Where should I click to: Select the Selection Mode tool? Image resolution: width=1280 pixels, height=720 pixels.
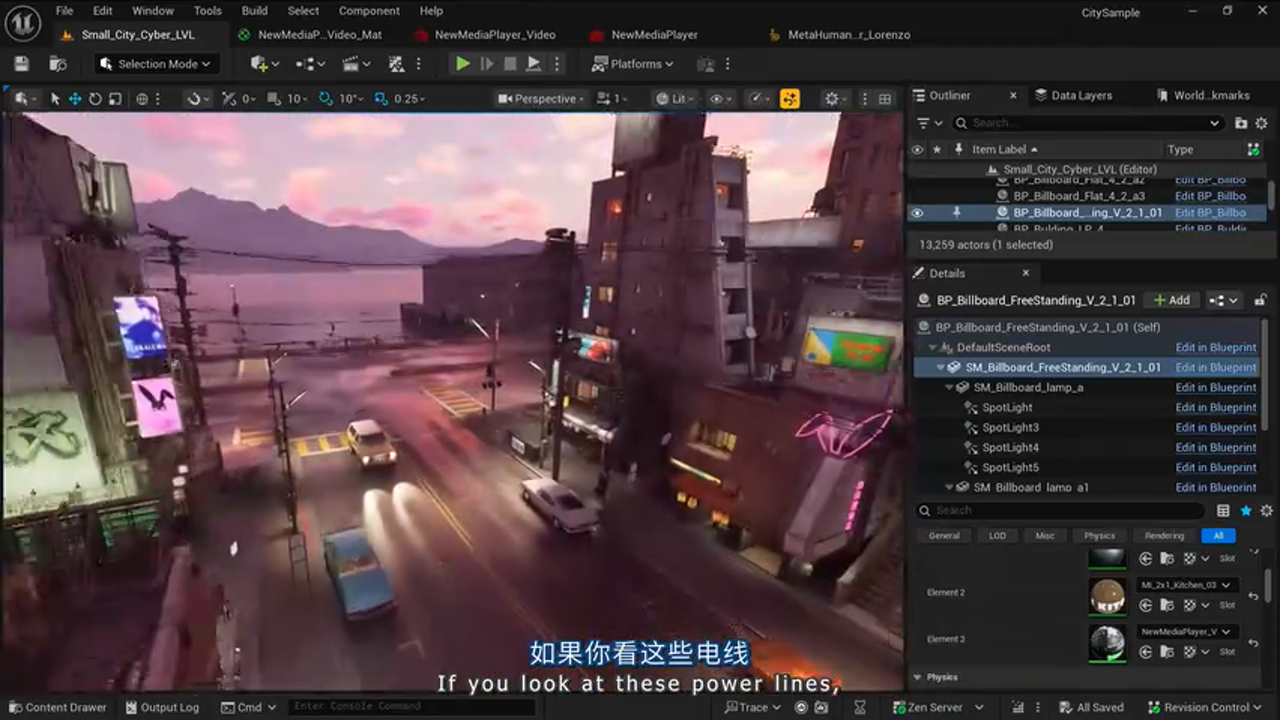(x=155, y=63)
